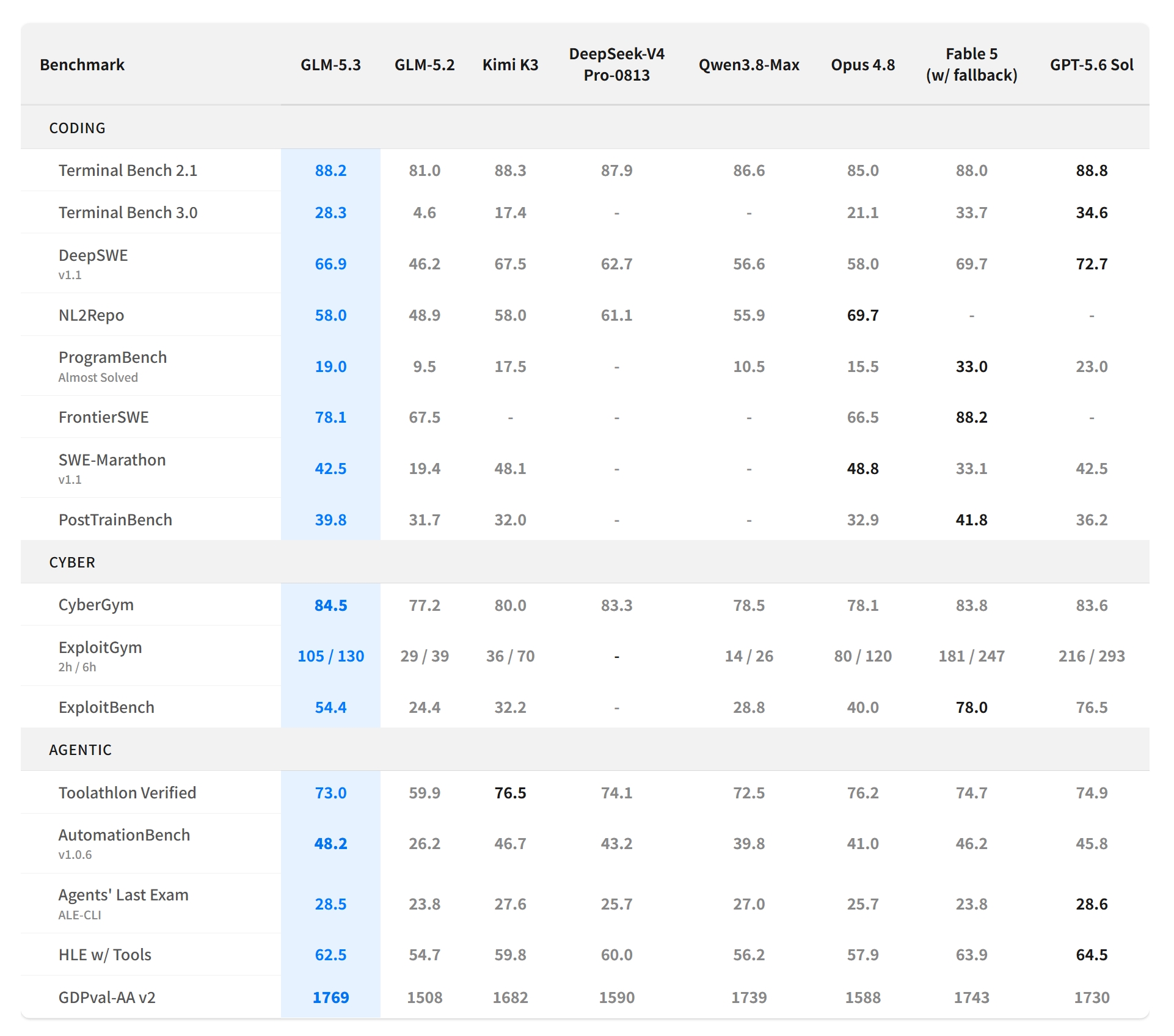1174x1036 pixels.
Task: Select the CODING section label
Action: (78, 128)
